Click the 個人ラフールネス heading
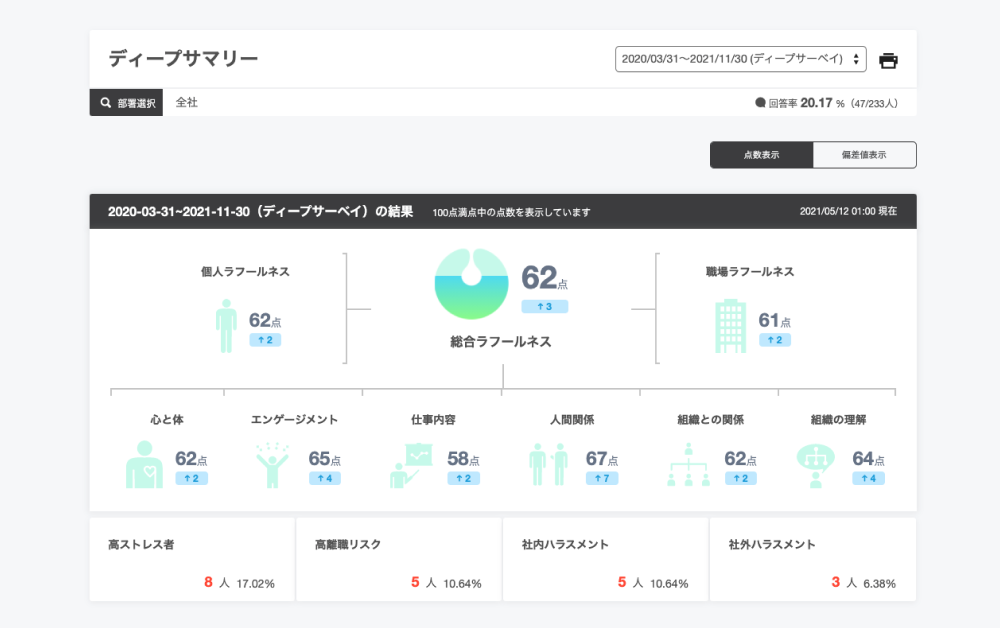The image size is (1000, 628). point(246,272)
